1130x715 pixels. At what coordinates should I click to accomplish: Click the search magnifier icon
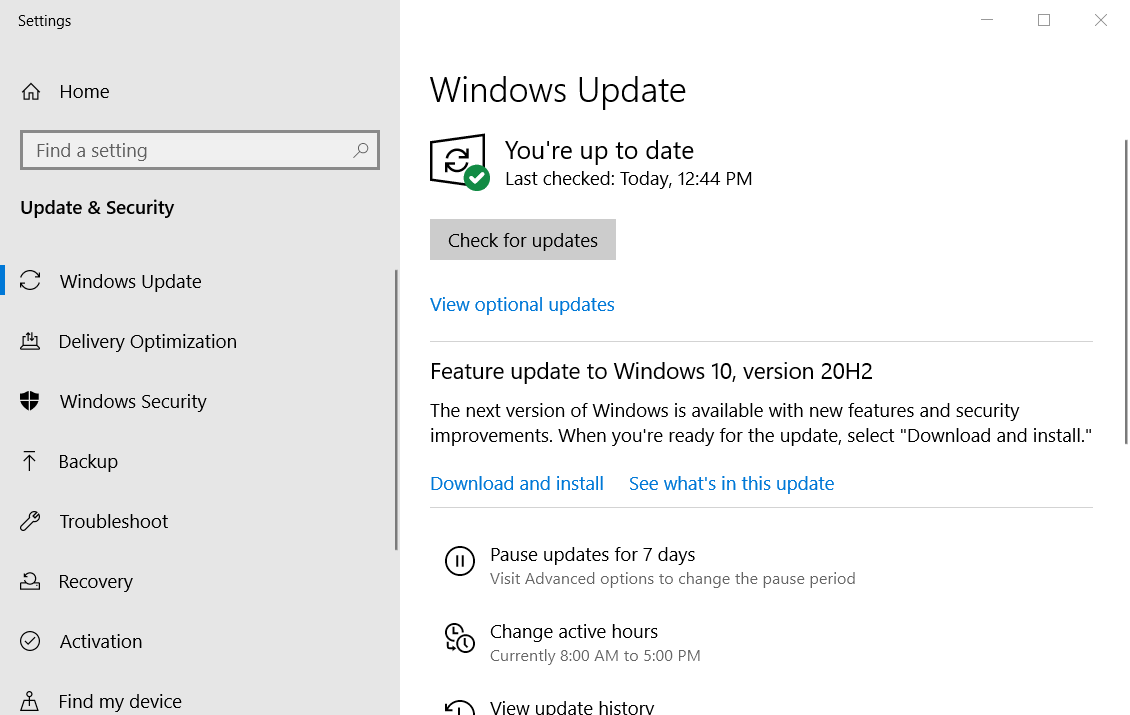360,150
